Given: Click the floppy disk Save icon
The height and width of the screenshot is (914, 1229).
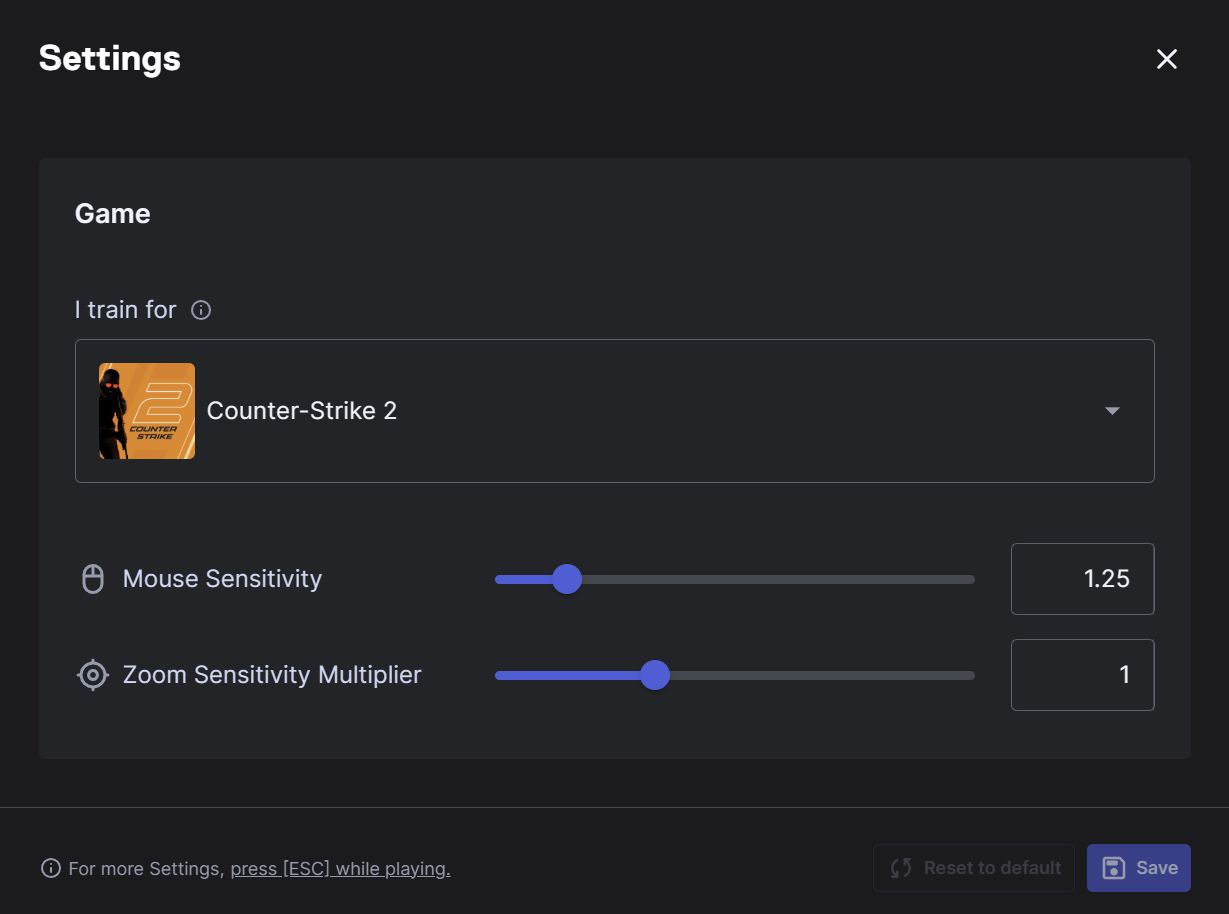Looking at the screenshot, I should pyautogui.click(x=1113, y=868).
